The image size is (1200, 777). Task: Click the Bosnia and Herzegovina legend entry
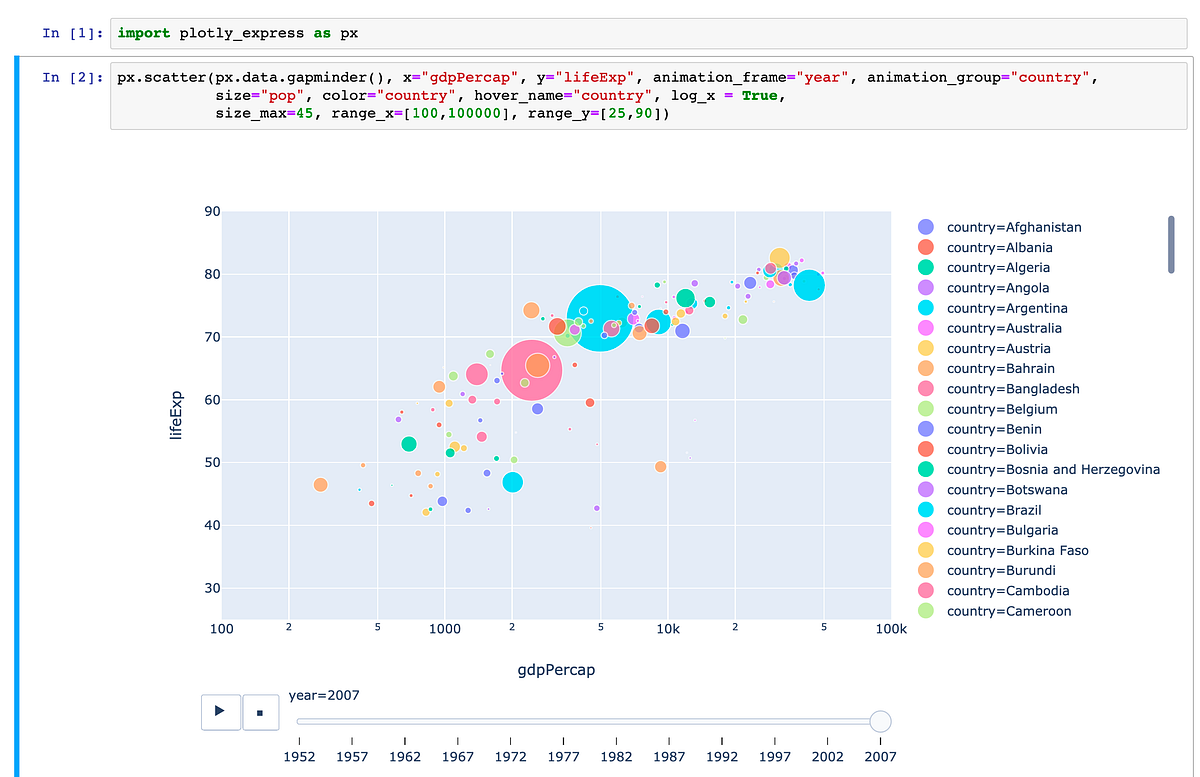point(1053,469)
